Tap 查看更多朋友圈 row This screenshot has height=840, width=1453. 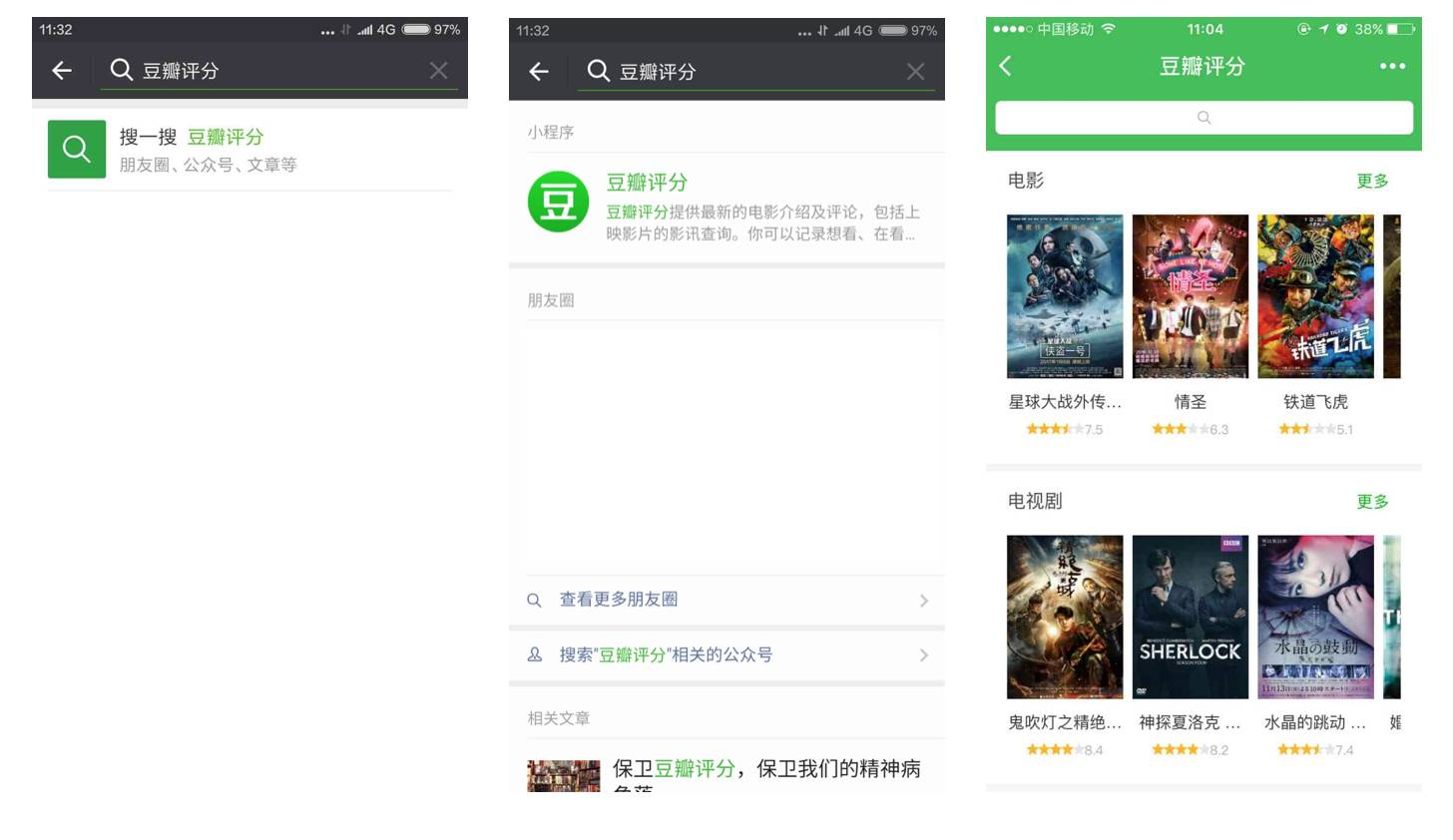coord(726,600)
